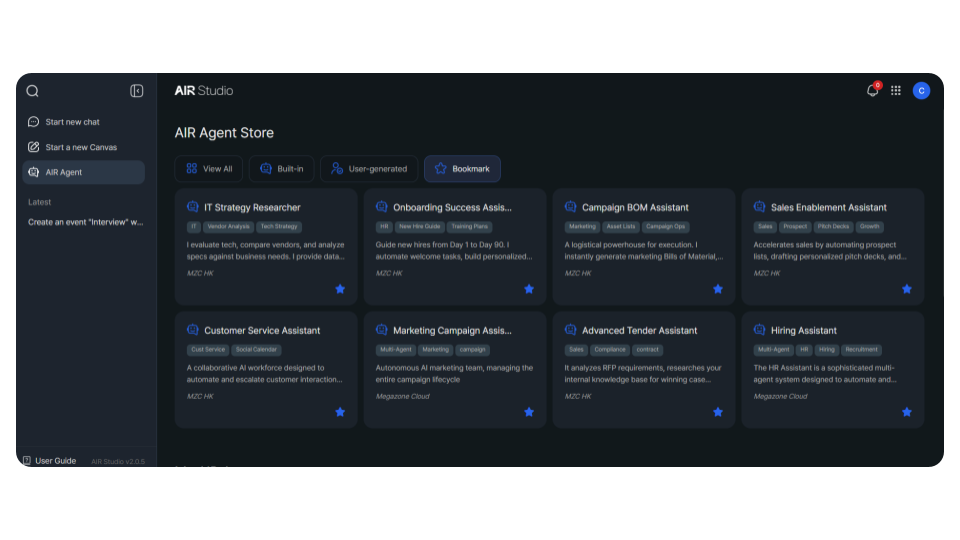This screenshot has width=960, height=540.
Task: Click the AIR Studio logo
Action: (x=203, y=91)
